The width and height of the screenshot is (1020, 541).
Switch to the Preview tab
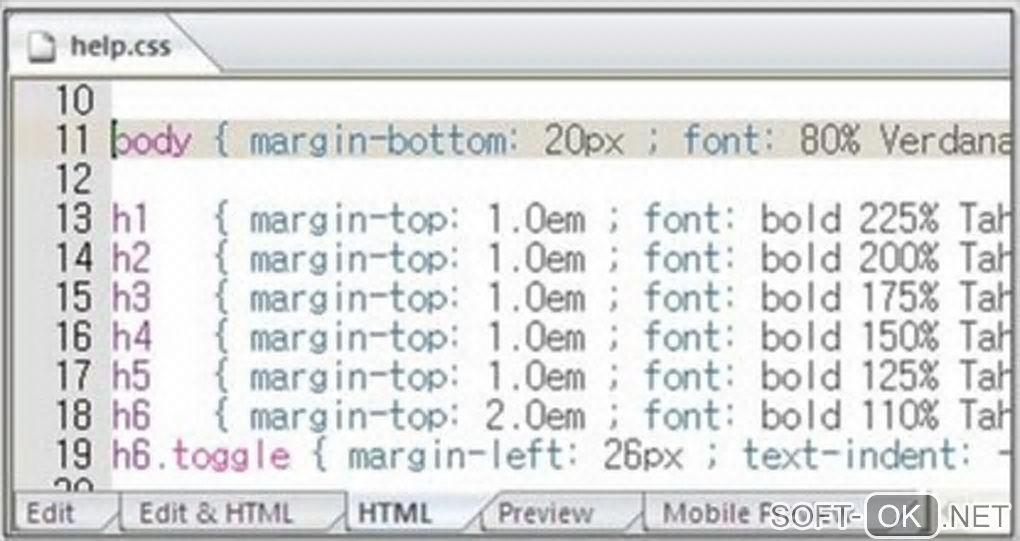[545, 513]
